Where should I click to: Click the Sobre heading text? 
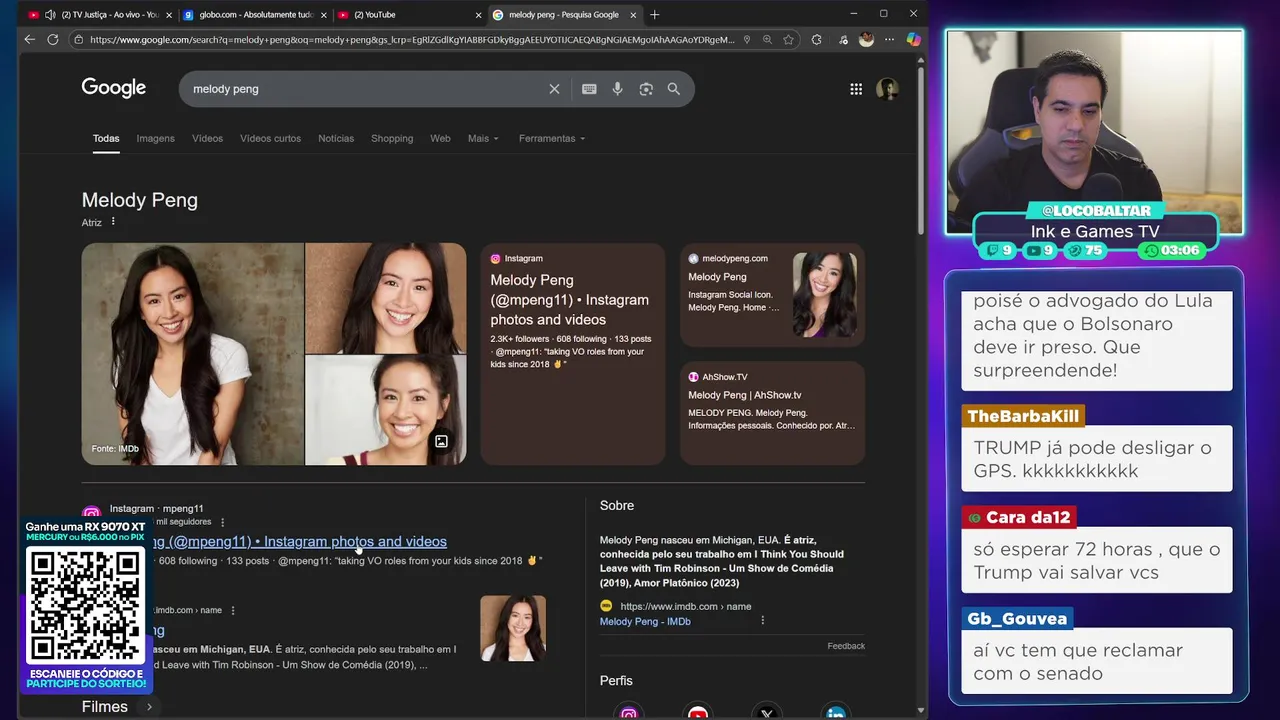point(617,506)
